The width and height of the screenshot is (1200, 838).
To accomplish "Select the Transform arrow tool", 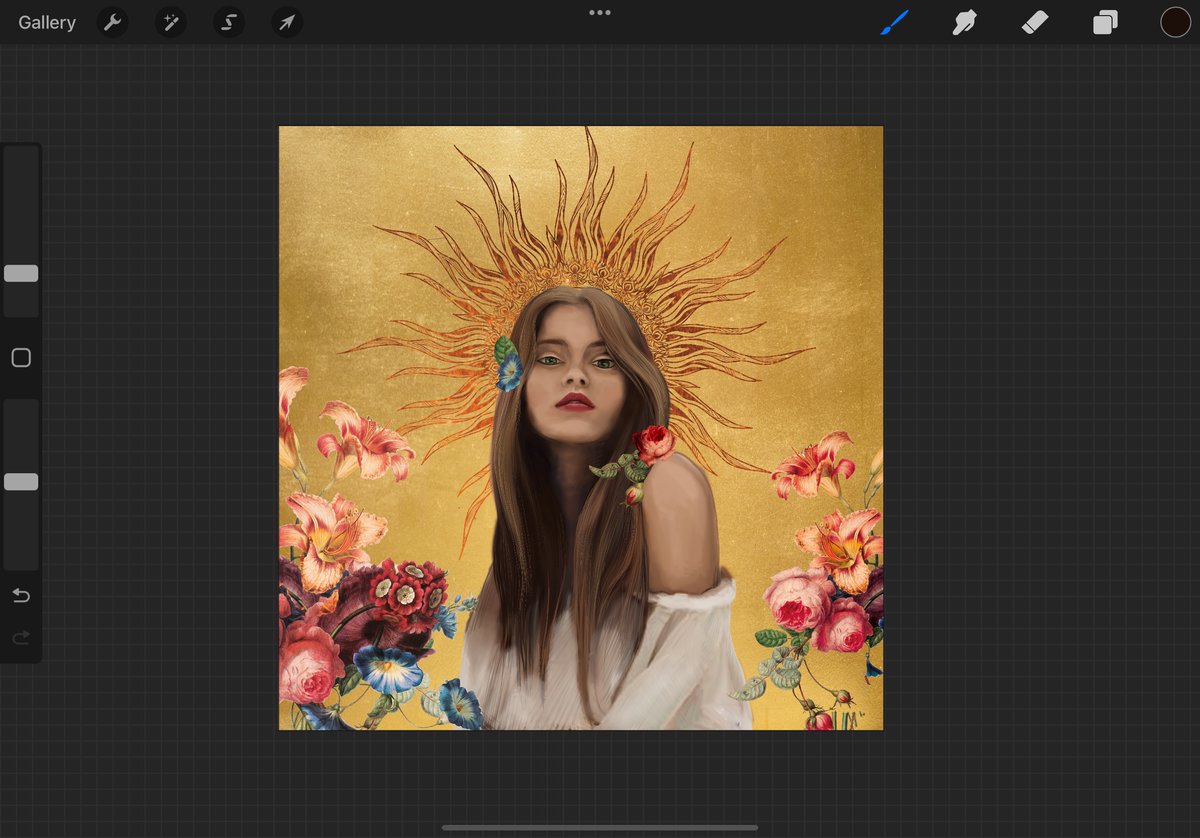I will click(x=287, y=21).
